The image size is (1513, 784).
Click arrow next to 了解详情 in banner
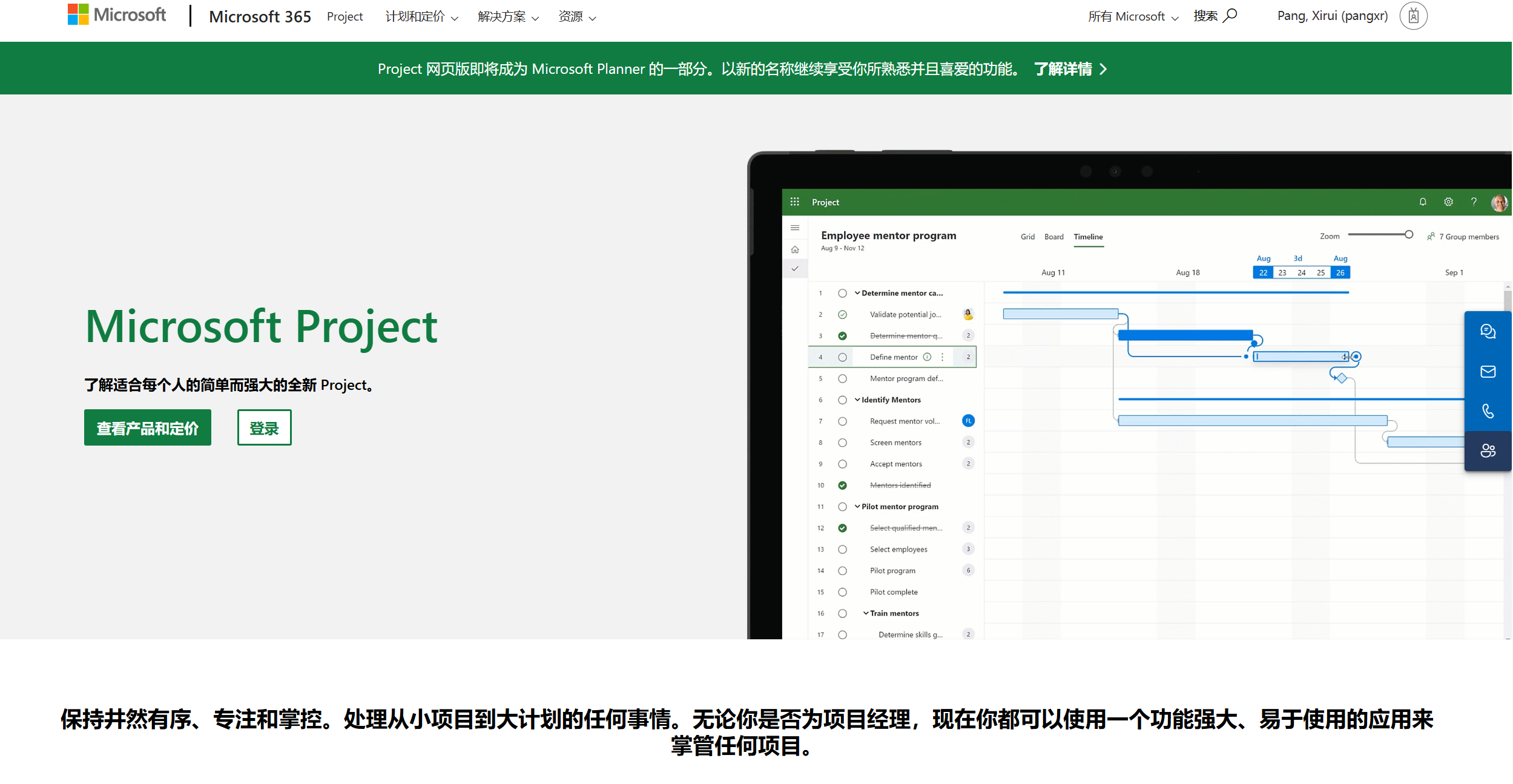coord(1103,69)
